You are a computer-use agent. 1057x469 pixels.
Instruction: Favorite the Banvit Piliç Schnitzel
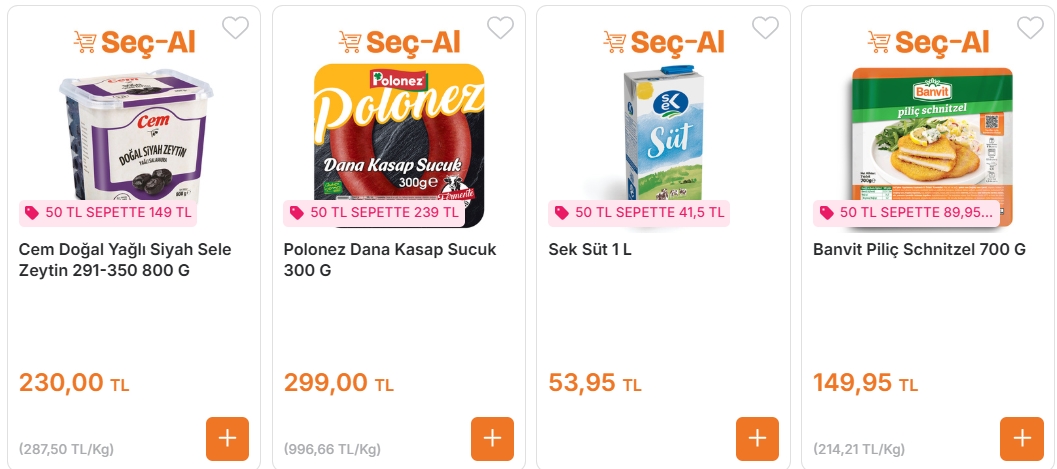click(1030, 28)
